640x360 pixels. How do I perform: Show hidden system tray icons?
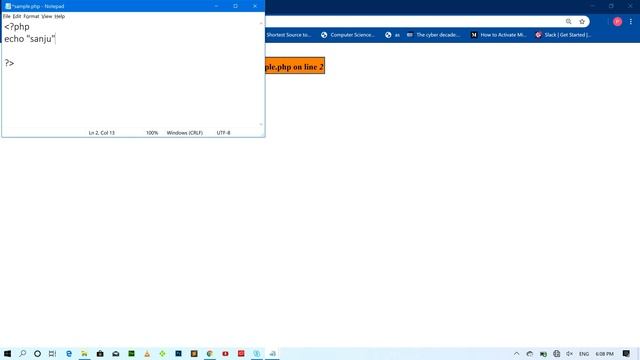(x=516, y=353)
